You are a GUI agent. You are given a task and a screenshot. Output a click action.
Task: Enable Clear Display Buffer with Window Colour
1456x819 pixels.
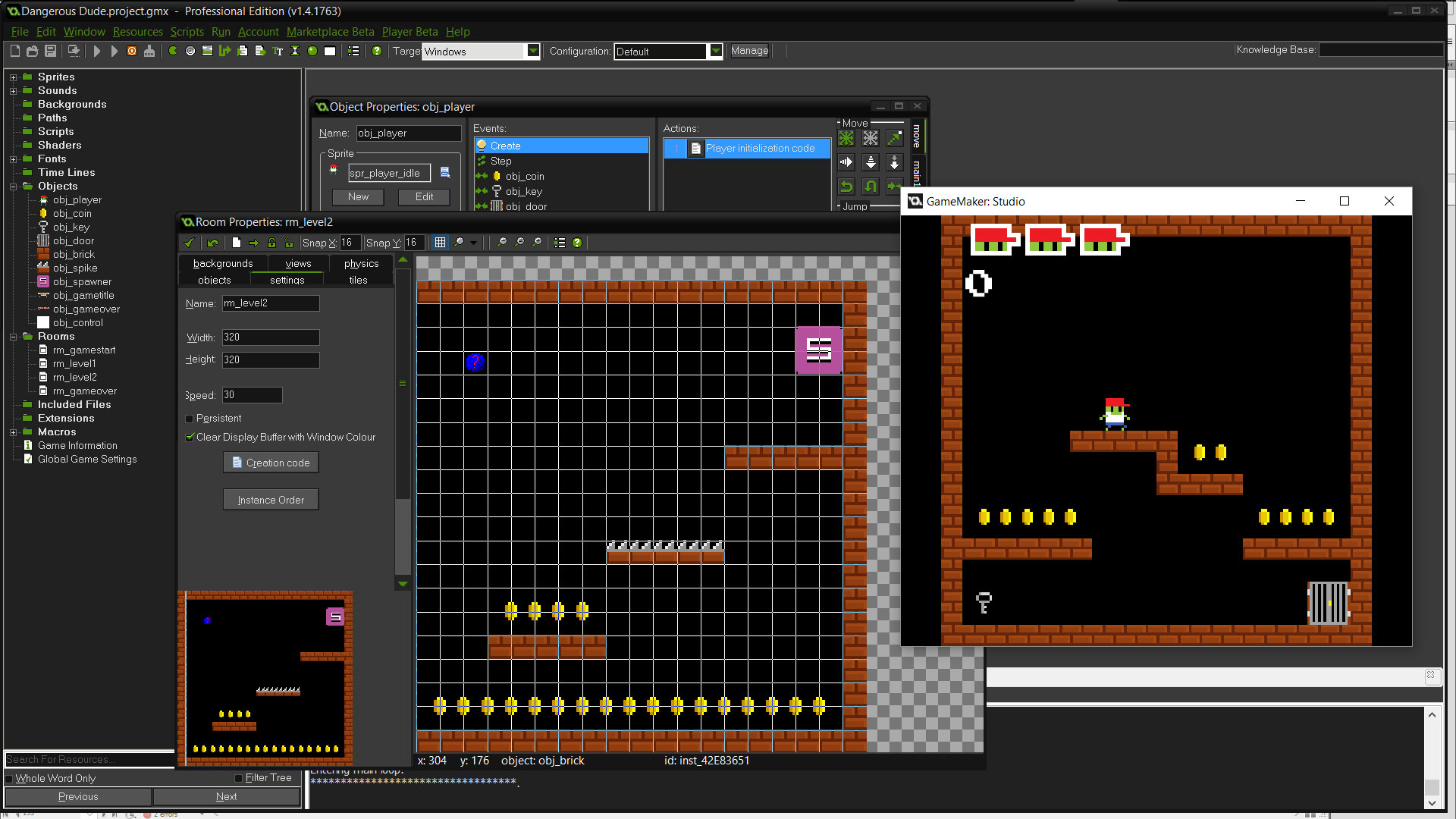coord(190,437)
